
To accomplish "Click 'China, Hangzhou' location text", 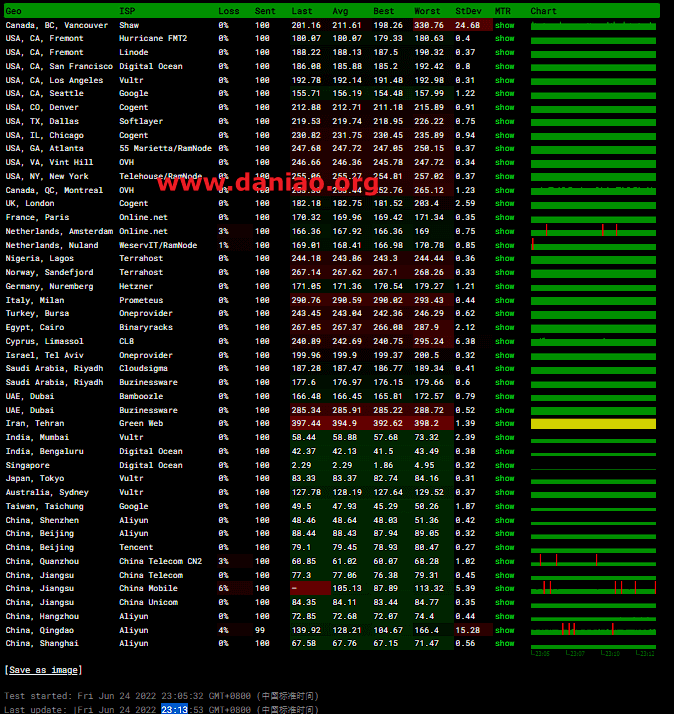I will pos(42,616).
